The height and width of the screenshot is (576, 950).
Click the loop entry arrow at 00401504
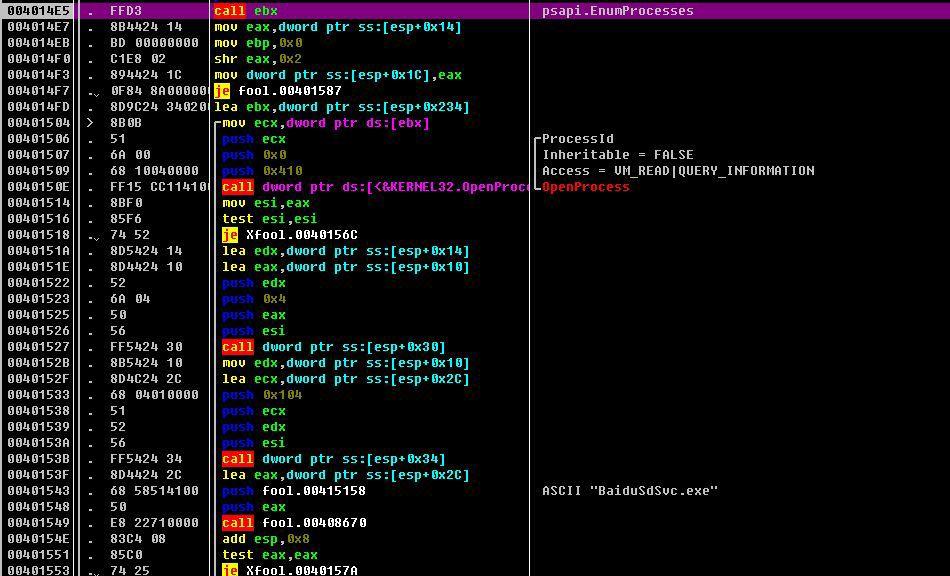(91, 123)
